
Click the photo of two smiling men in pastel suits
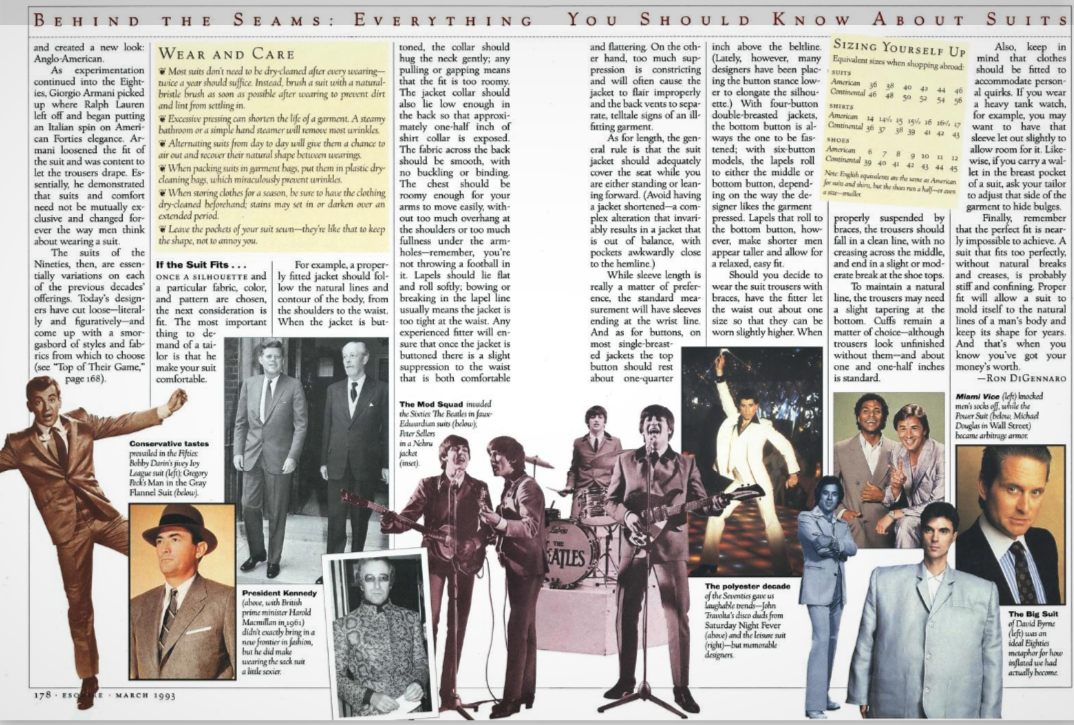point(888,469)
